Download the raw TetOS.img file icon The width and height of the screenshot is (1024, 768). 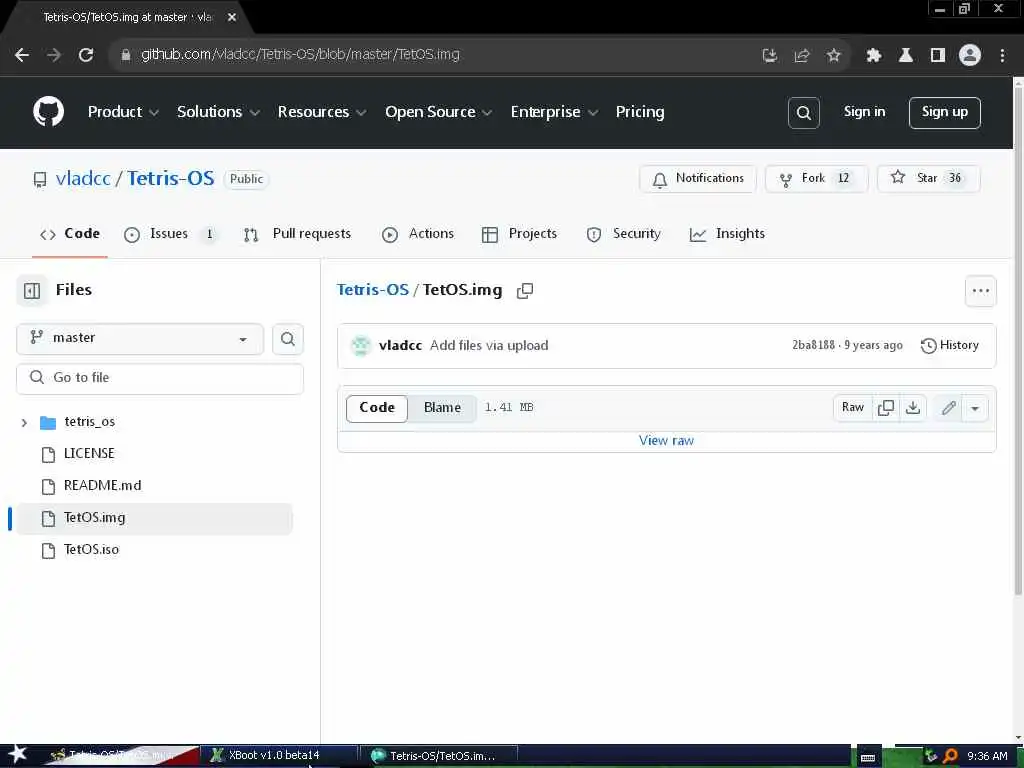(x=913, y=408)
